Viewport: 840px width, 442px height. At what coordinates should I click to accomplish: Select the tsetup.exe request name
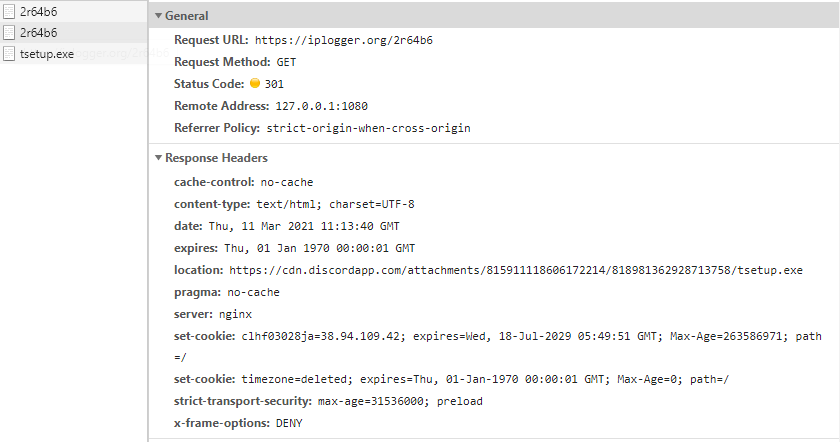click(x=47, y=53)
